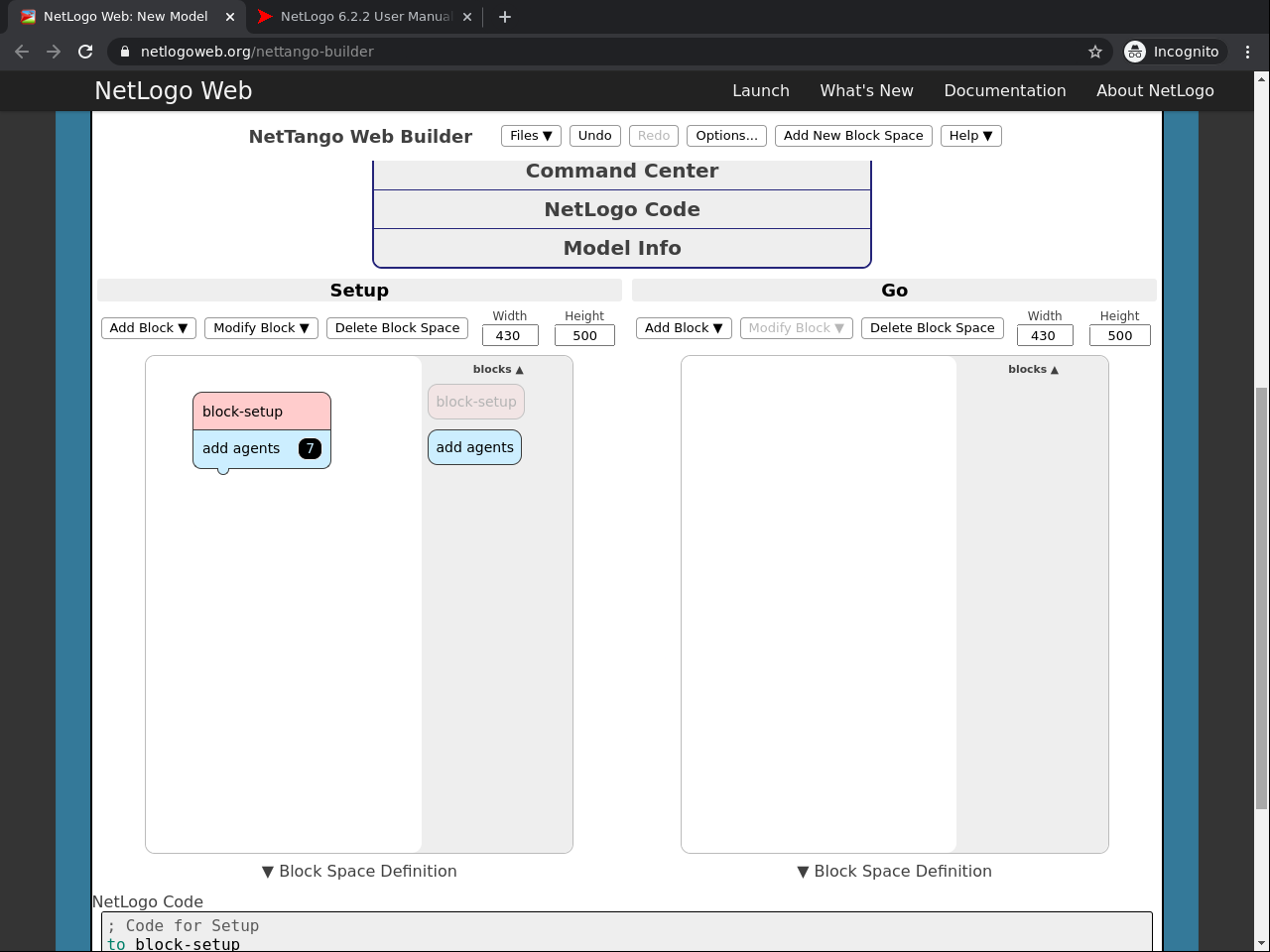Click the NetLogo Code label above the code box
1270x952 pixels.
click(148, 901)
